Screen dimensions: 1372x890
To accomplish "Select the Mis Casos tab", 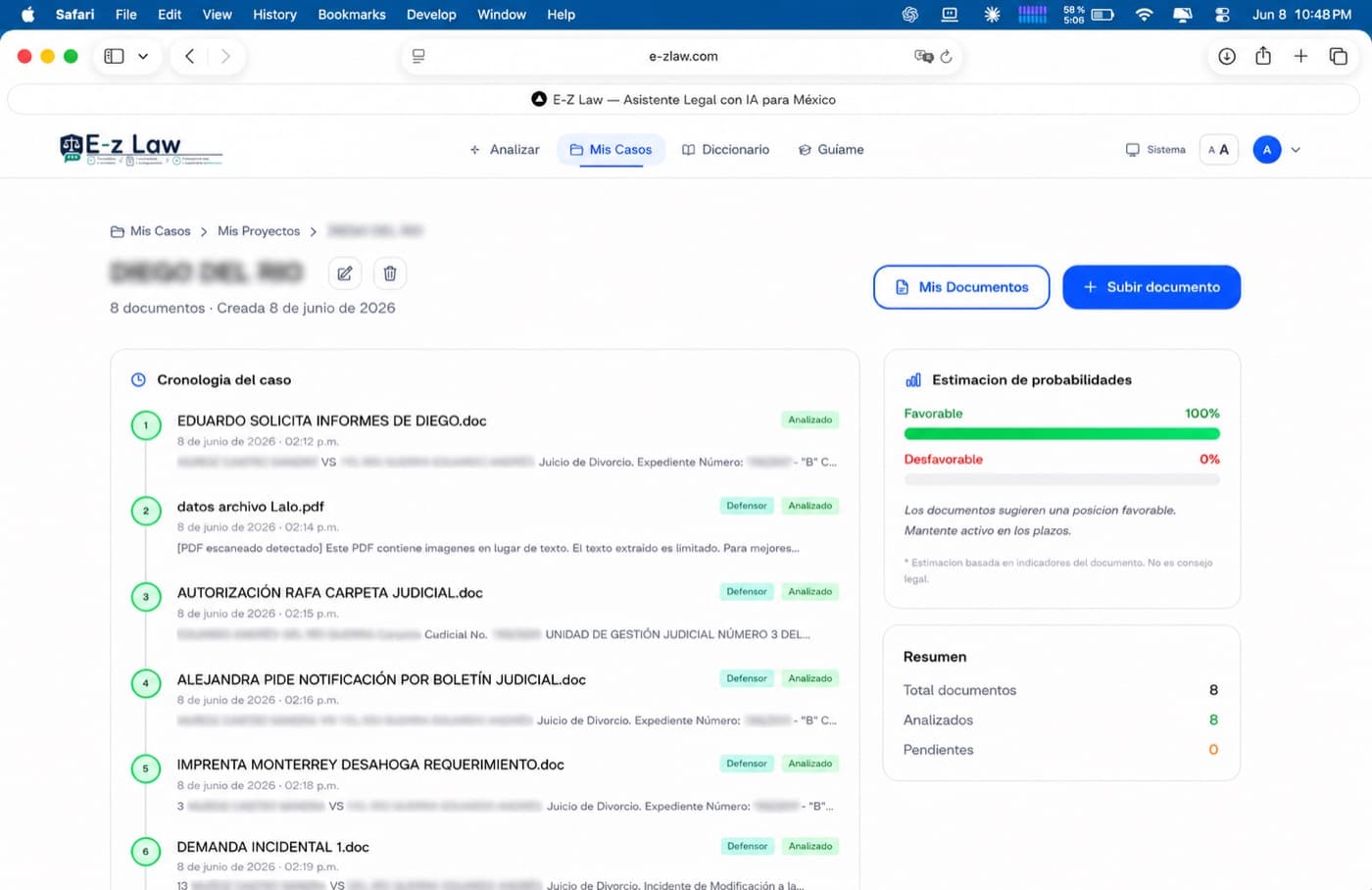I will click(611, 150).
